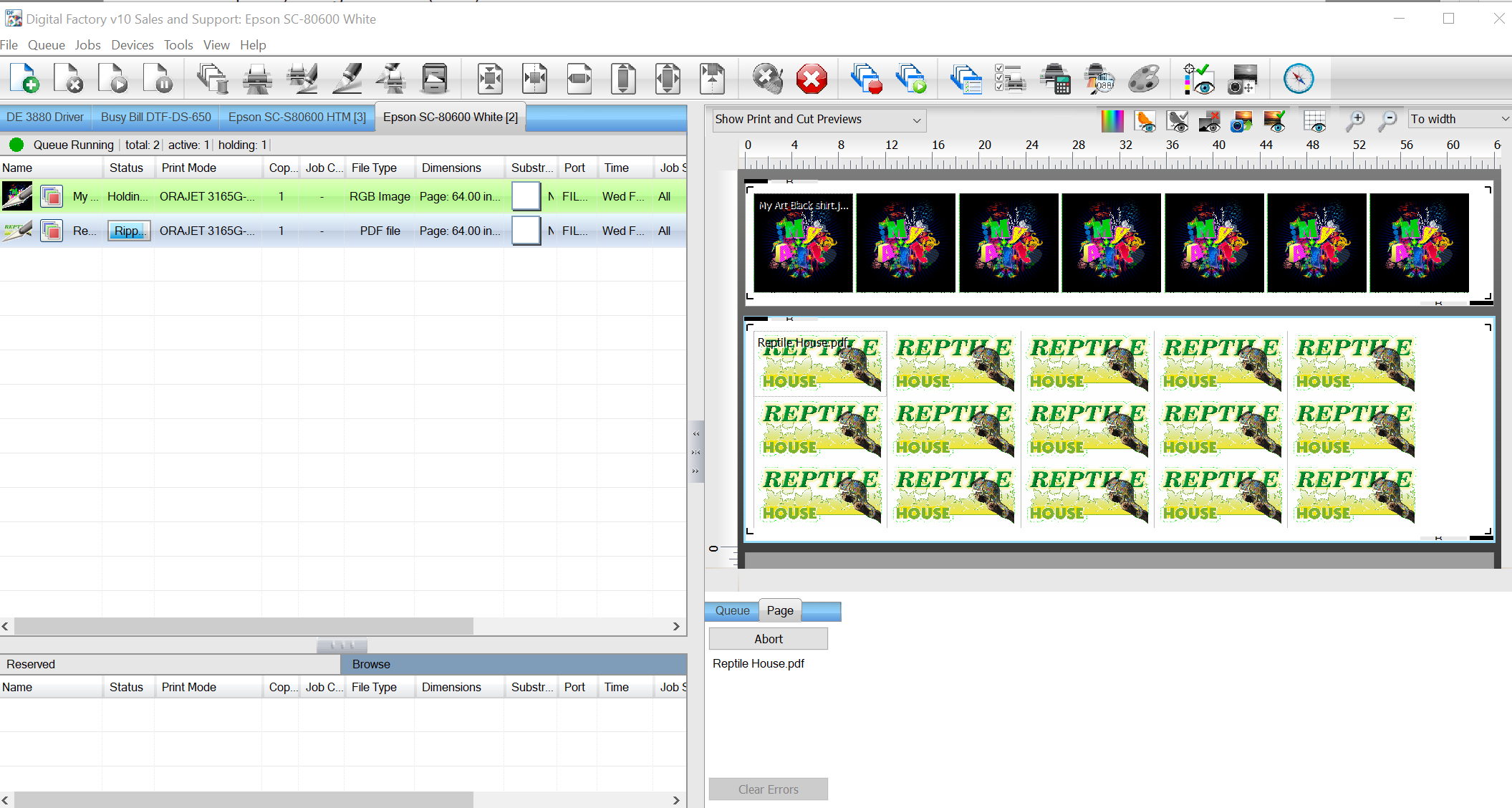Screen dimensions: 1512x808
Task: Toggle the grey bird check preview
Action: click(1178, 120)
